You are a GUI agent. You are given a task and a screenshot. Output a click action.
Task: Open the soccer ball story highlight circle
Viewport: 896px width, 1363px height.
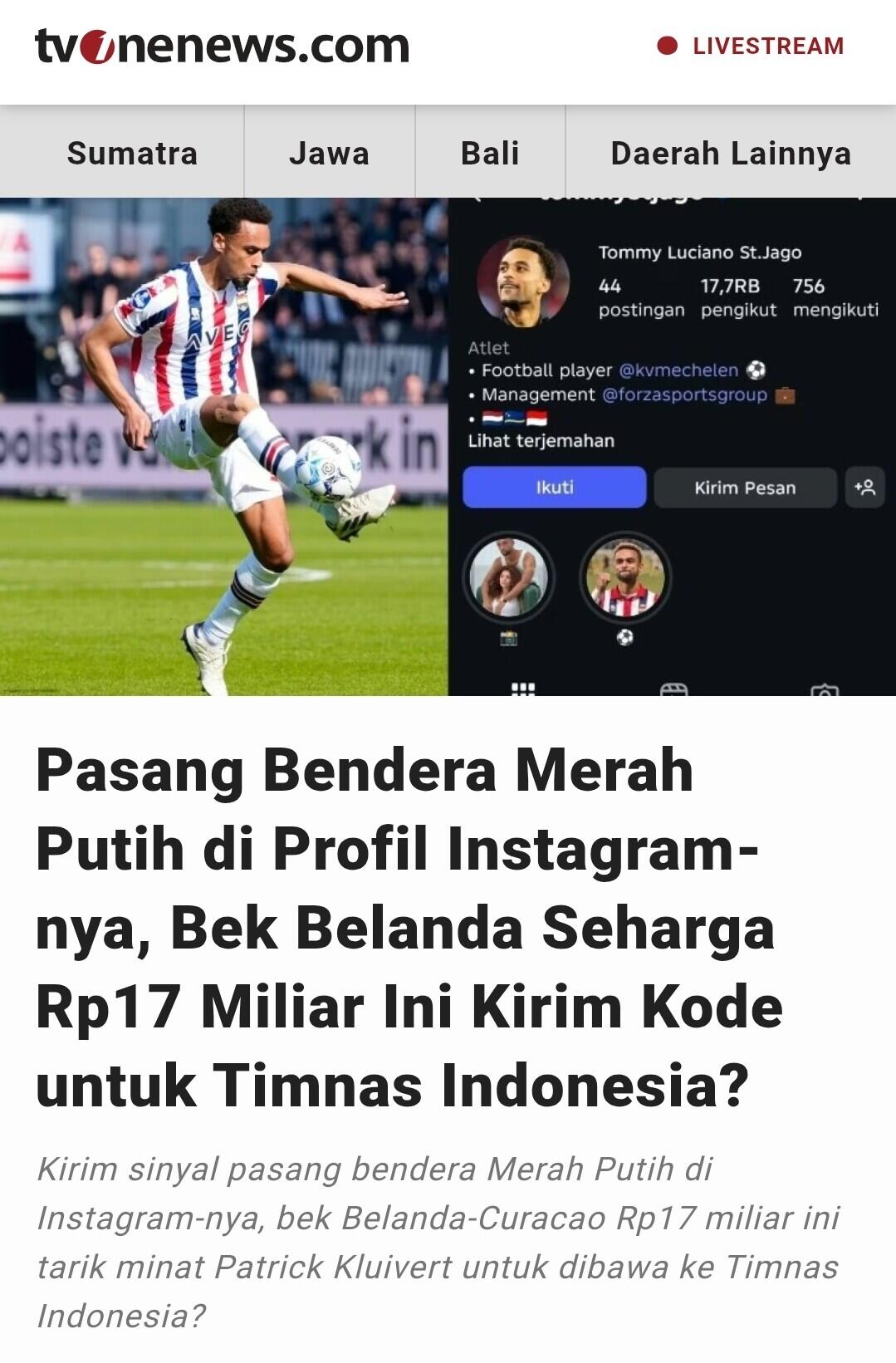click(x=624, y=577)
